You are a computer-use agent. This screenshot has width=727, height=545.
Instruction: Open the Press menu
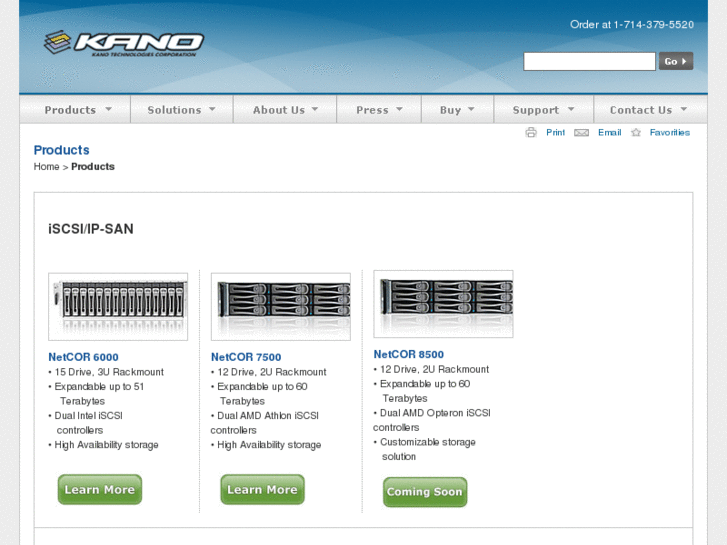(379, 110)
